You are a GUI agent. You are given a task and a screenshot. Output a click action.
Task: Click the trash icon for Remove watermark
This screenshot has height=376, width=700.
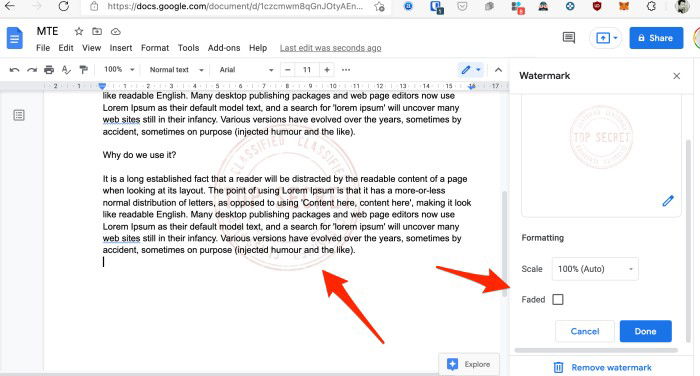point(558,368)
